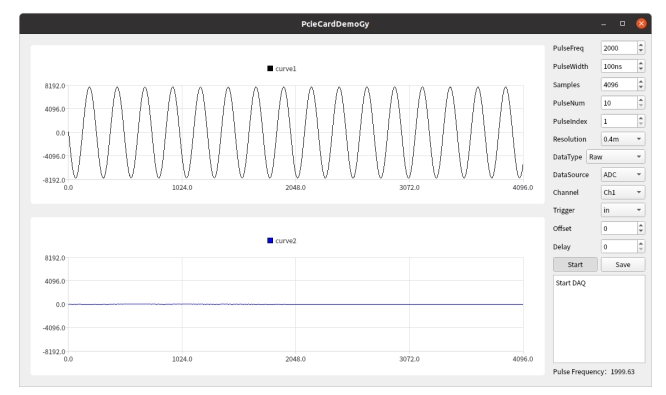
Task: Decrease PulseWidth with down arrow
Action: pos(641,70)
